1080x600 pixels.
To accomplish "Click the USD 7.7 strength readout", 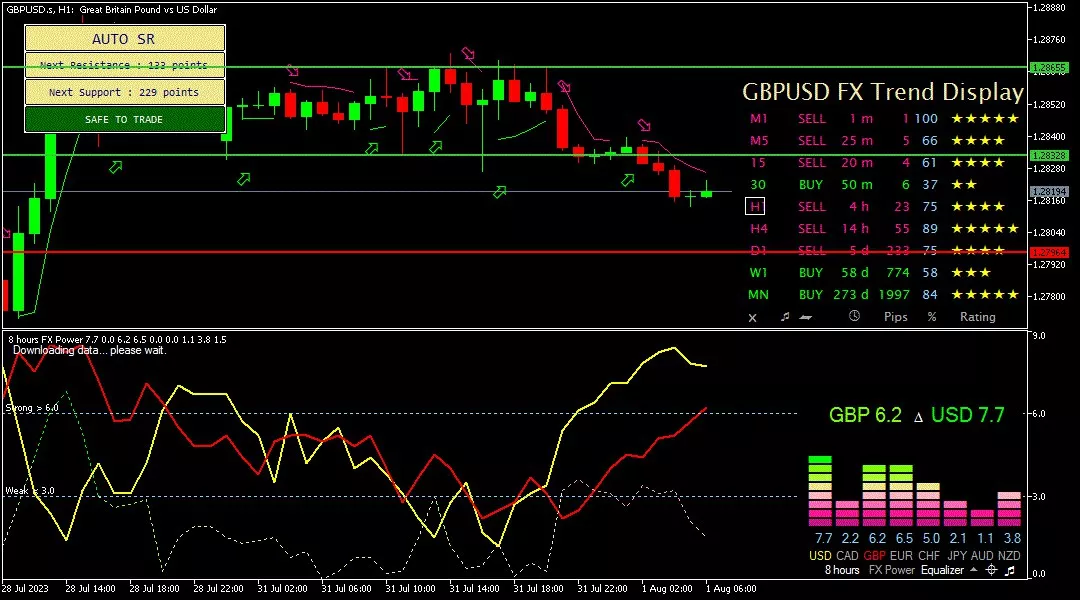I will pyautogui.click(x=968, y=415).
